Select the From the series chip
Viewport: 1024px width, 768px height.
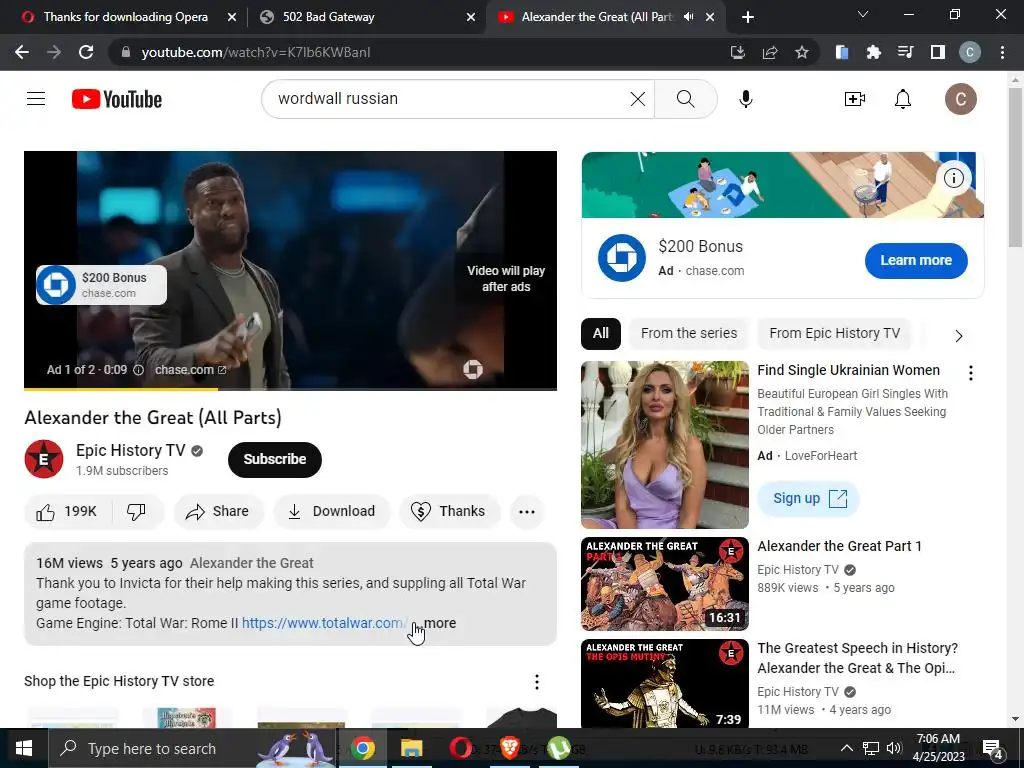coord(689,333)
